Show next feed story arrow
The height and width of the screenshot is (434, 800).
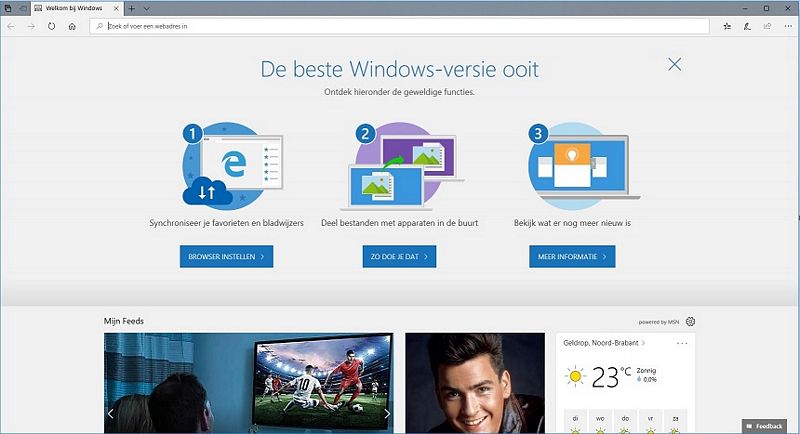click(x=387, y=414)
